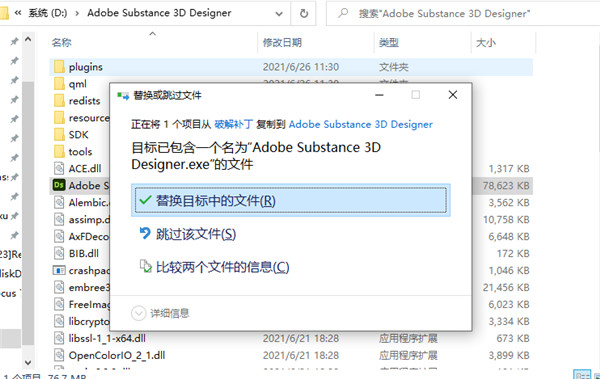
Task: Click the 应用程序扩展 type of libssl-1_1-x64.dll
Action: (408, 338)
